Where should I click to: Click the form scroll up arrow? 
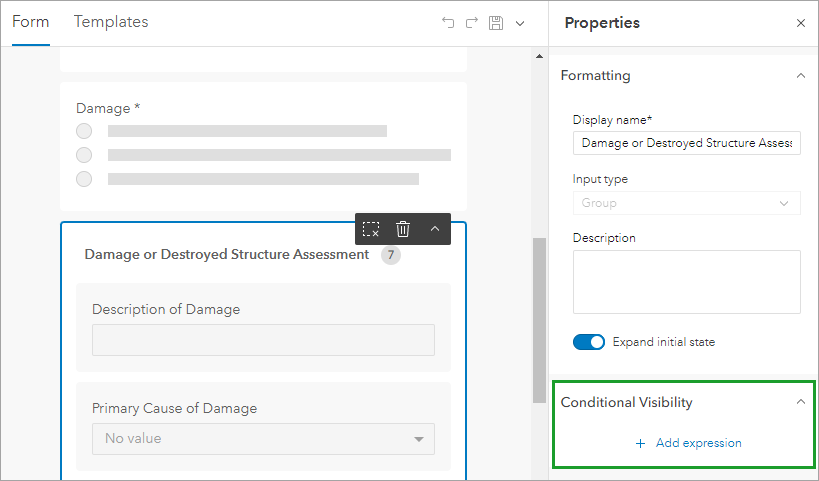pyautogui.click(x=540, y=56)
